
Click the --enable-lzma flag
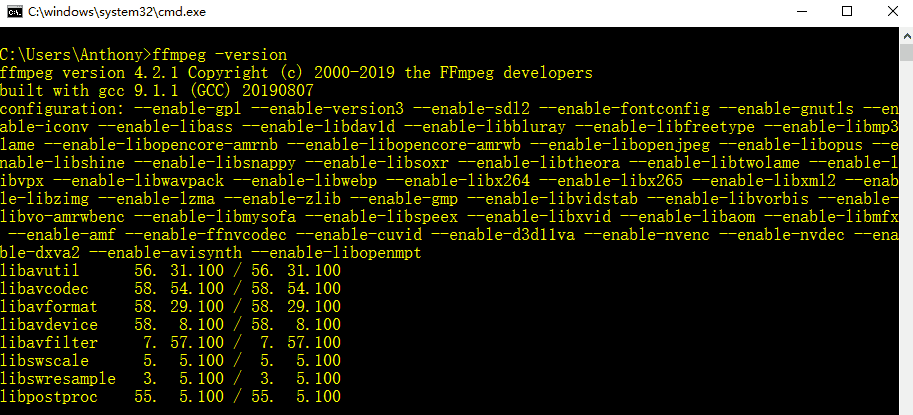click(157, 199)
